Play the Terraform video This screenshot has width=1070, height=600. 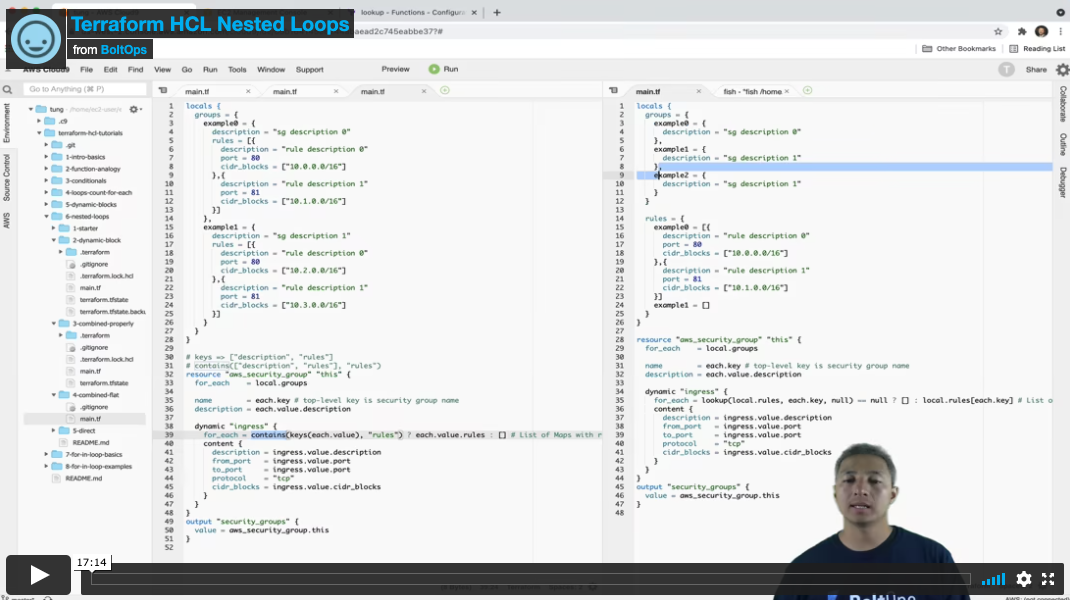(39, 575)
